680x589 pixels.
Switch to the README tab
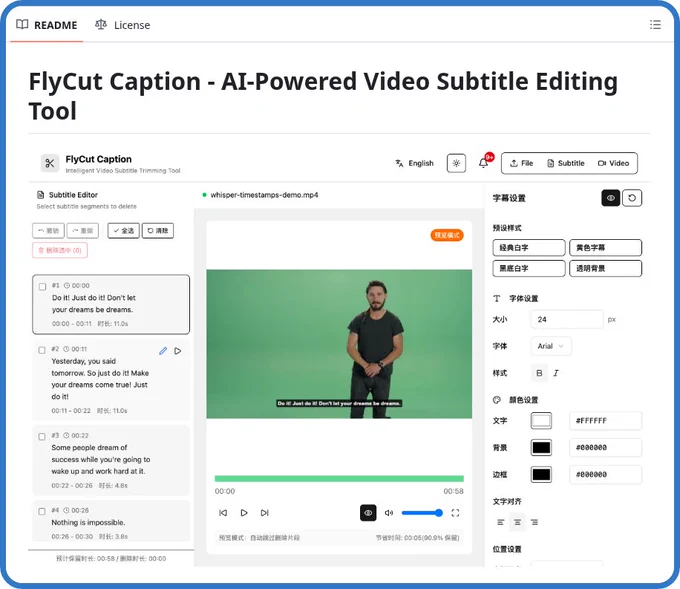[x=46, y=25]
